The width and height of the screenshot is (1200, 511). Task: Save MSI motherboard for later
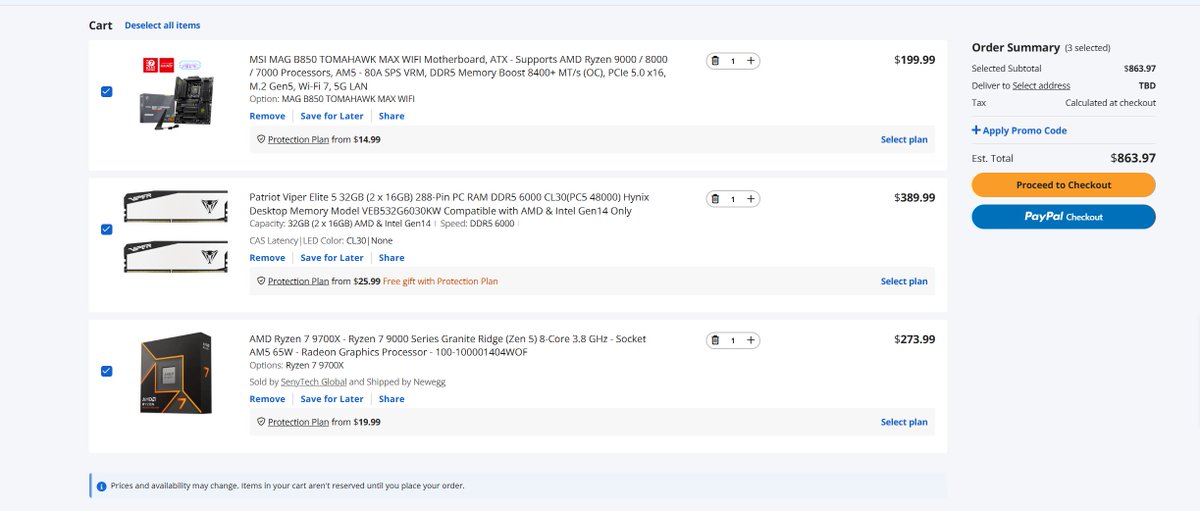332,116
